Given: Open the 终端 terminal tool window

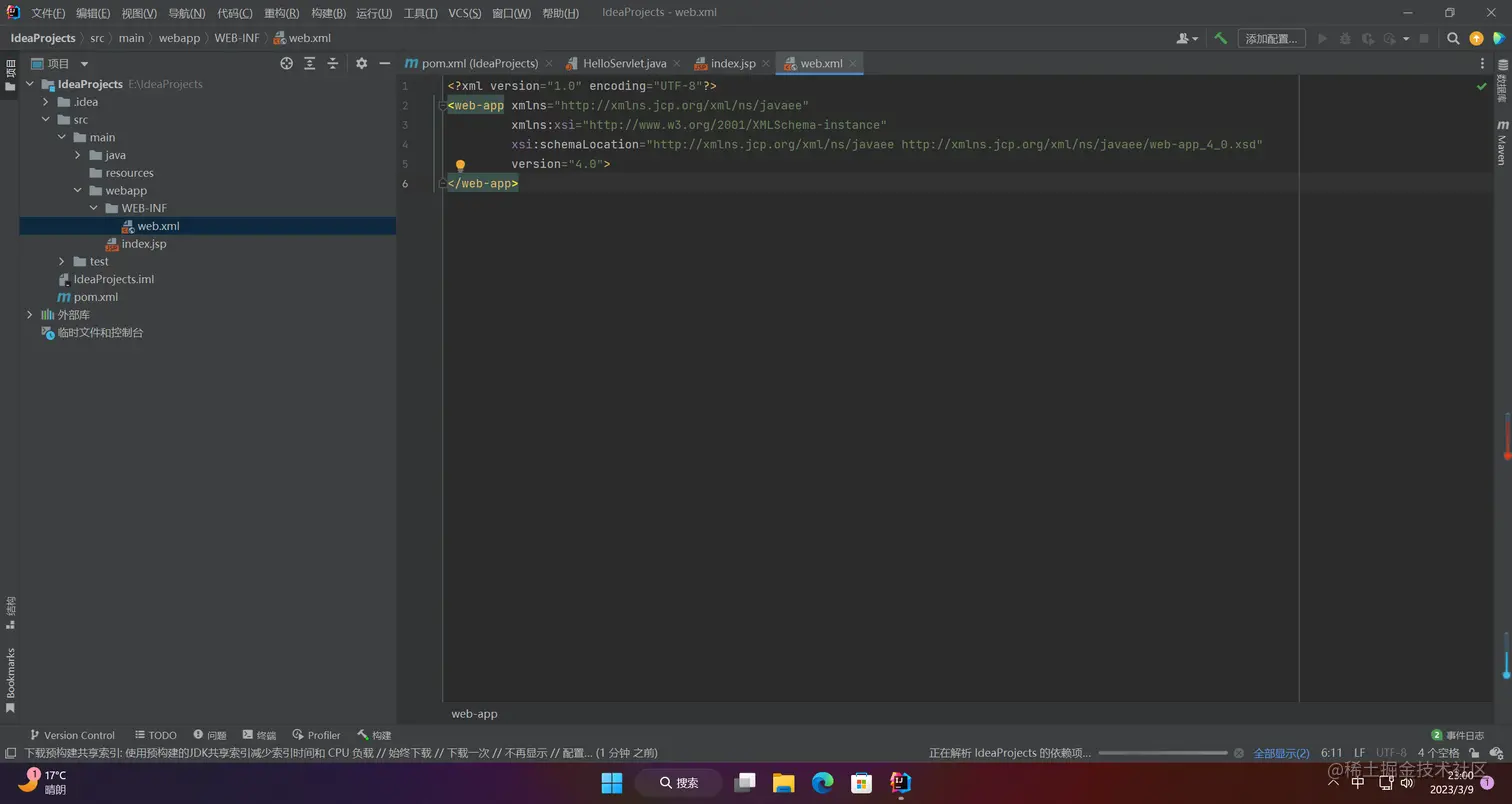Looking at the screenshot, I should click(x=259, y=735).
